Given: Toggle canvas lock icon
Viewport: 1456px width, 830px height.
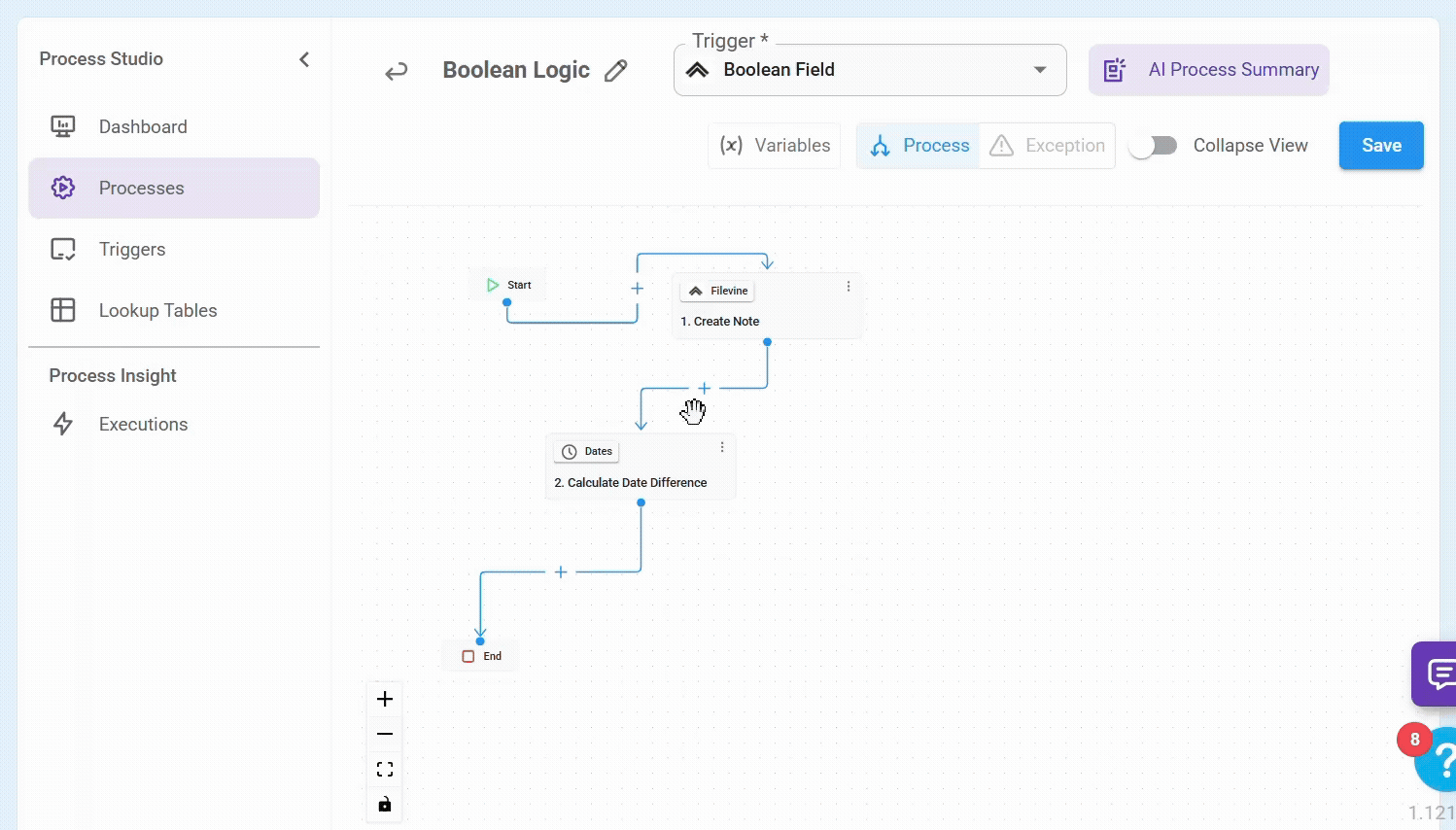Looking at the screenshot, I should (385, 805).
